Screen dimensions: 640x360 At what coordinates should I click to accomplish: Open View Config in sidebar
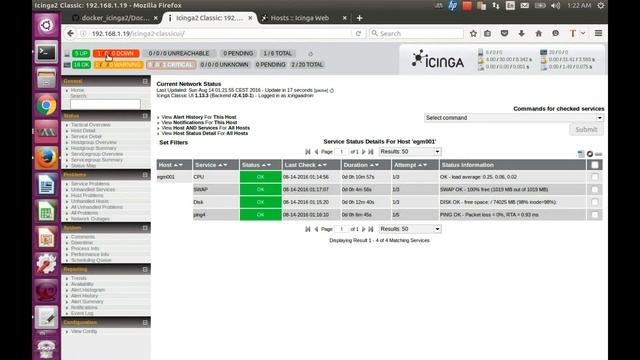(84, 331)
